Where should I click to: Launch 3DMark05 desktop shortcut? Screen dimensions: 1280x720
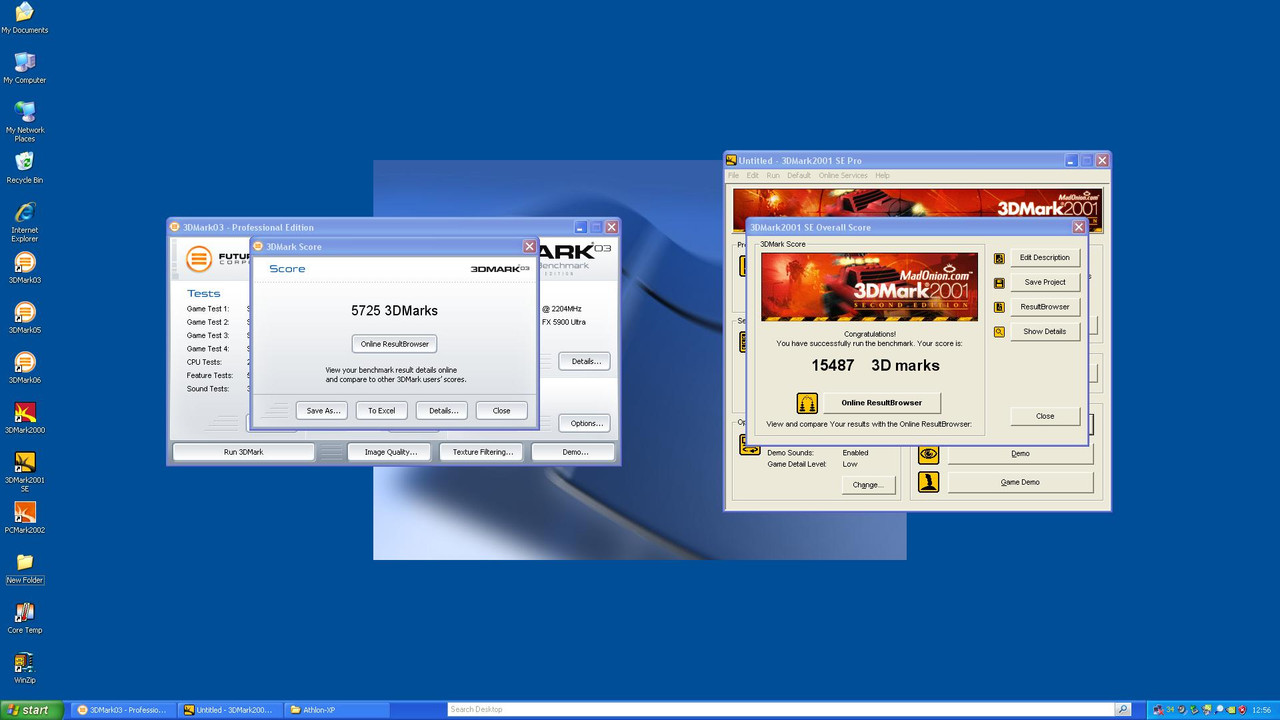24,317
